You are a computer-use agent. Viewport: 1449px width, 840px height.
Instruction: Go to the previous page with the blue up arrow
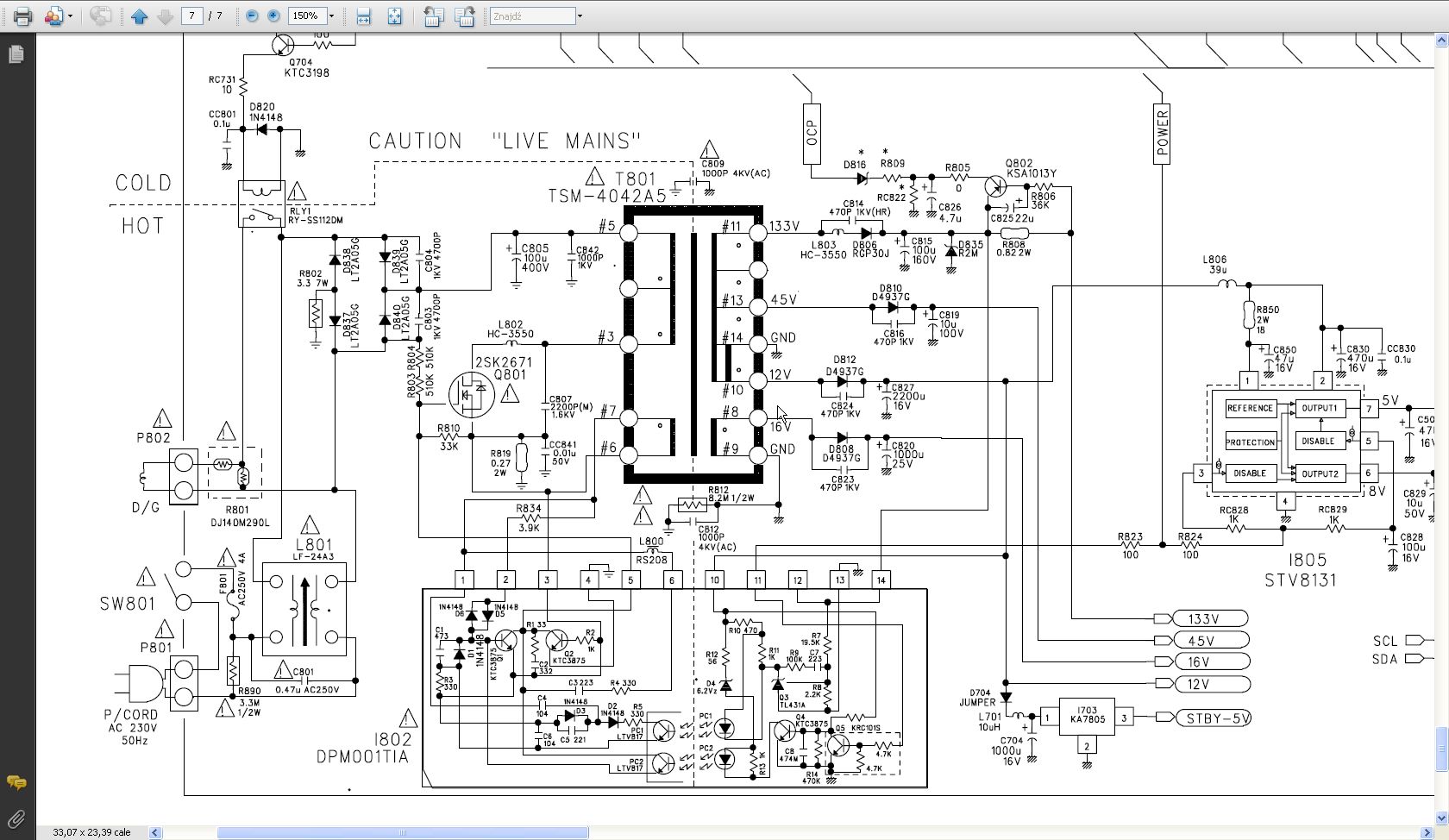pyautogui.click(x=139, y=16)
